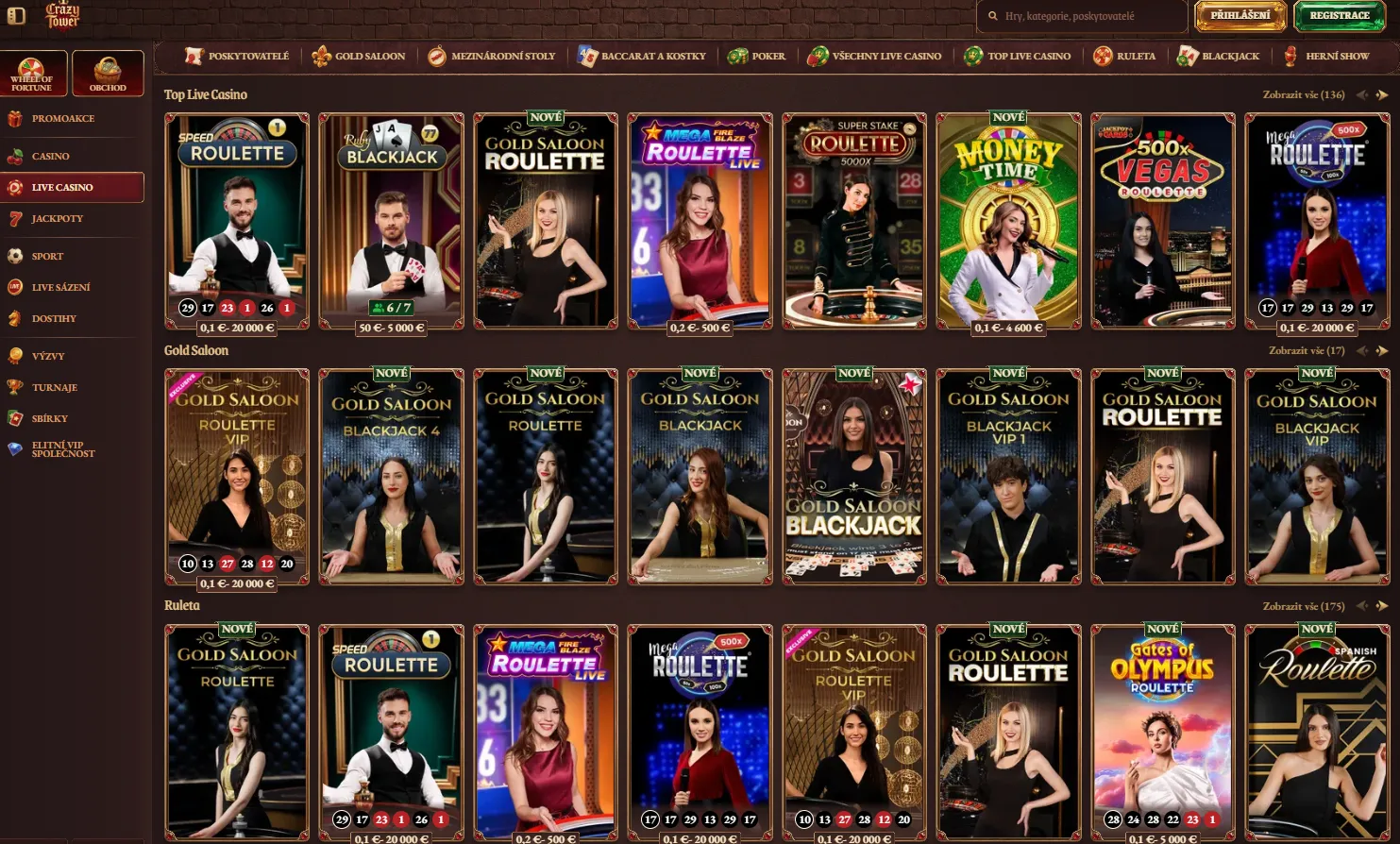Collapse the sidebar with the panel icon
The image size is (1400, 844).
pyautogui.click(x=16, y=15)
